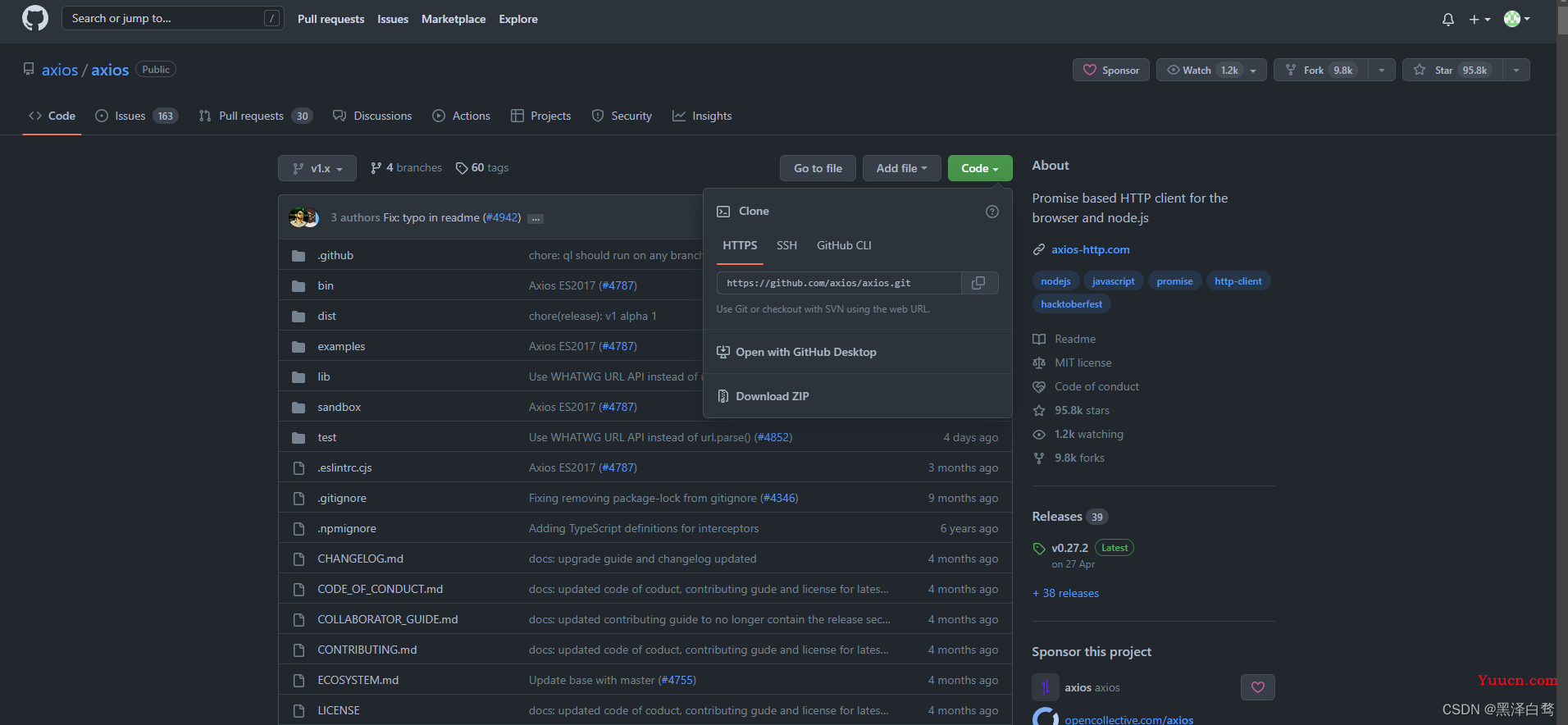1568x725 pixels.
Task: Focus the search or jump to field
Action: (x=172, y=18)
